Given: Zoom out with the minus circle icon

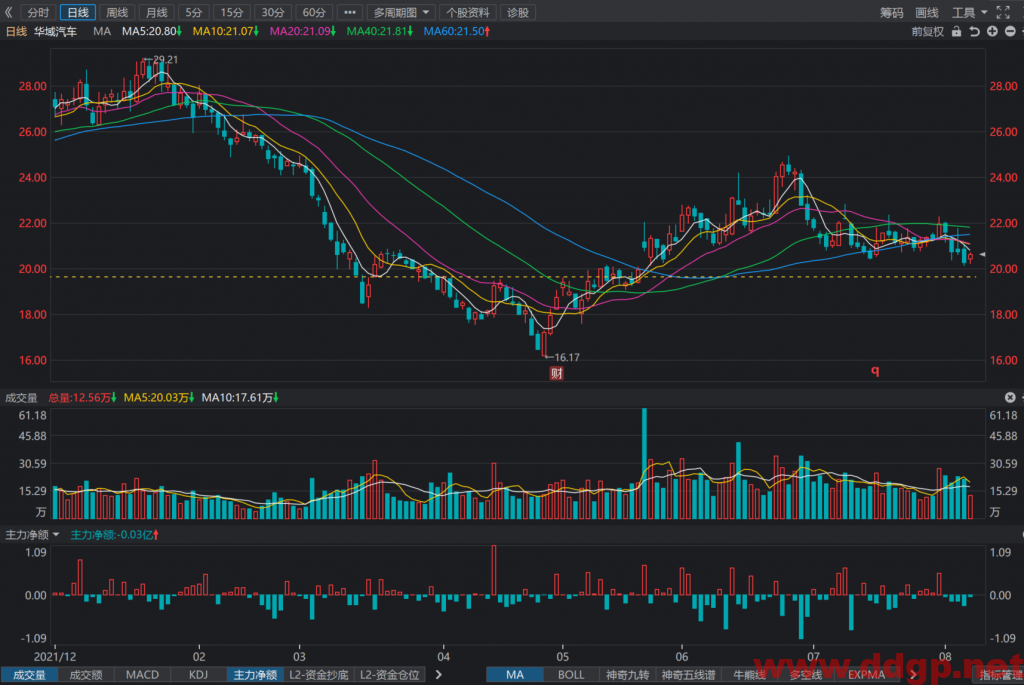Looking at the screenshot, I should pos(1010,31).
